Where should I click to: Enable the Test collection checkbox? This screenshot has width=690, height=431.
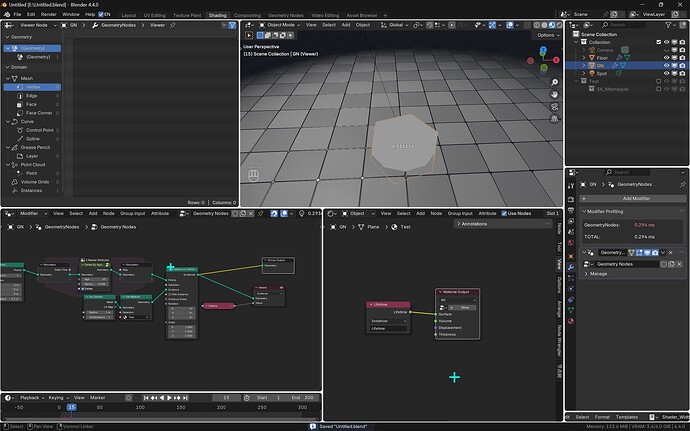[659, 81]
